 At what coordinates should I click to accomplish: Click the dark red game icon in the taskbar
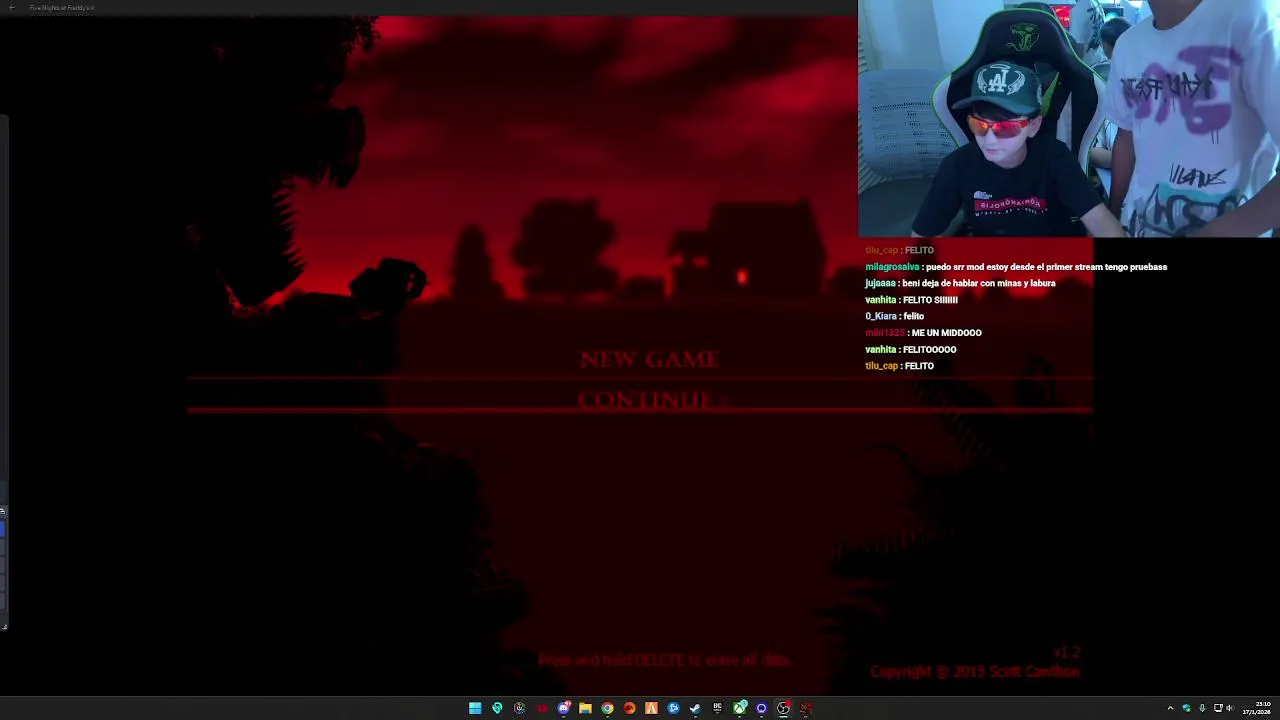coord(806,708)
